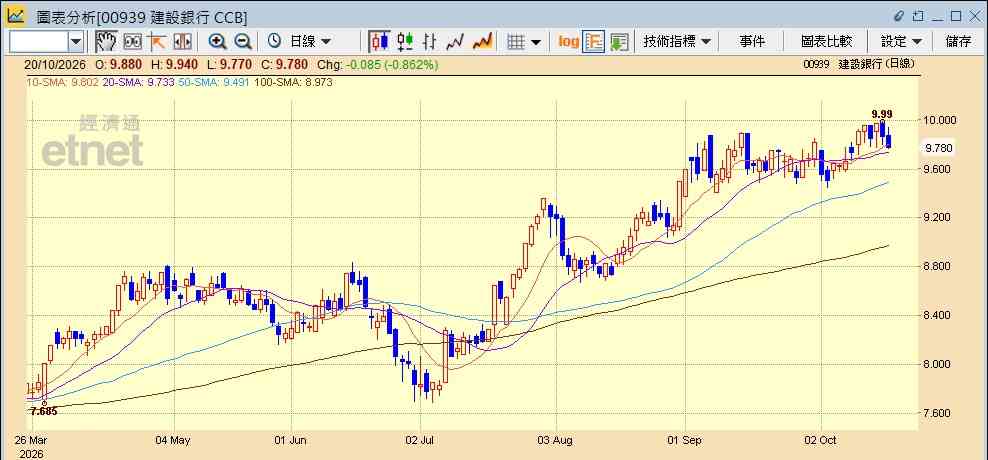Click the binoculars view icon
This screenshot has height=460, width=988.
click(132, 42)
